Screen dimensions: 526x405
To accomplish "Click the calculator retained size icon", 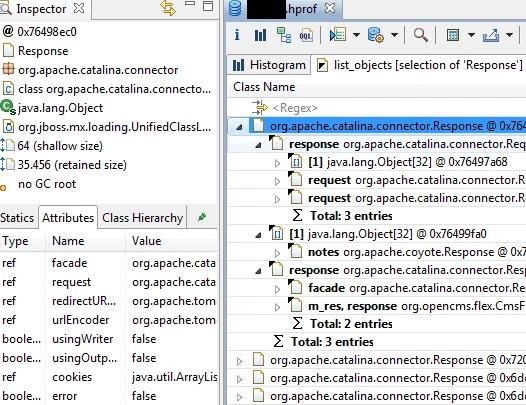I will point(453,35).
